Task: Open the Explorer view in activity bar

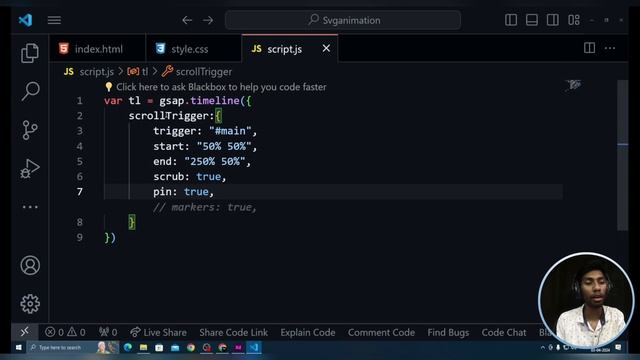Action: (x=30, y=53)
